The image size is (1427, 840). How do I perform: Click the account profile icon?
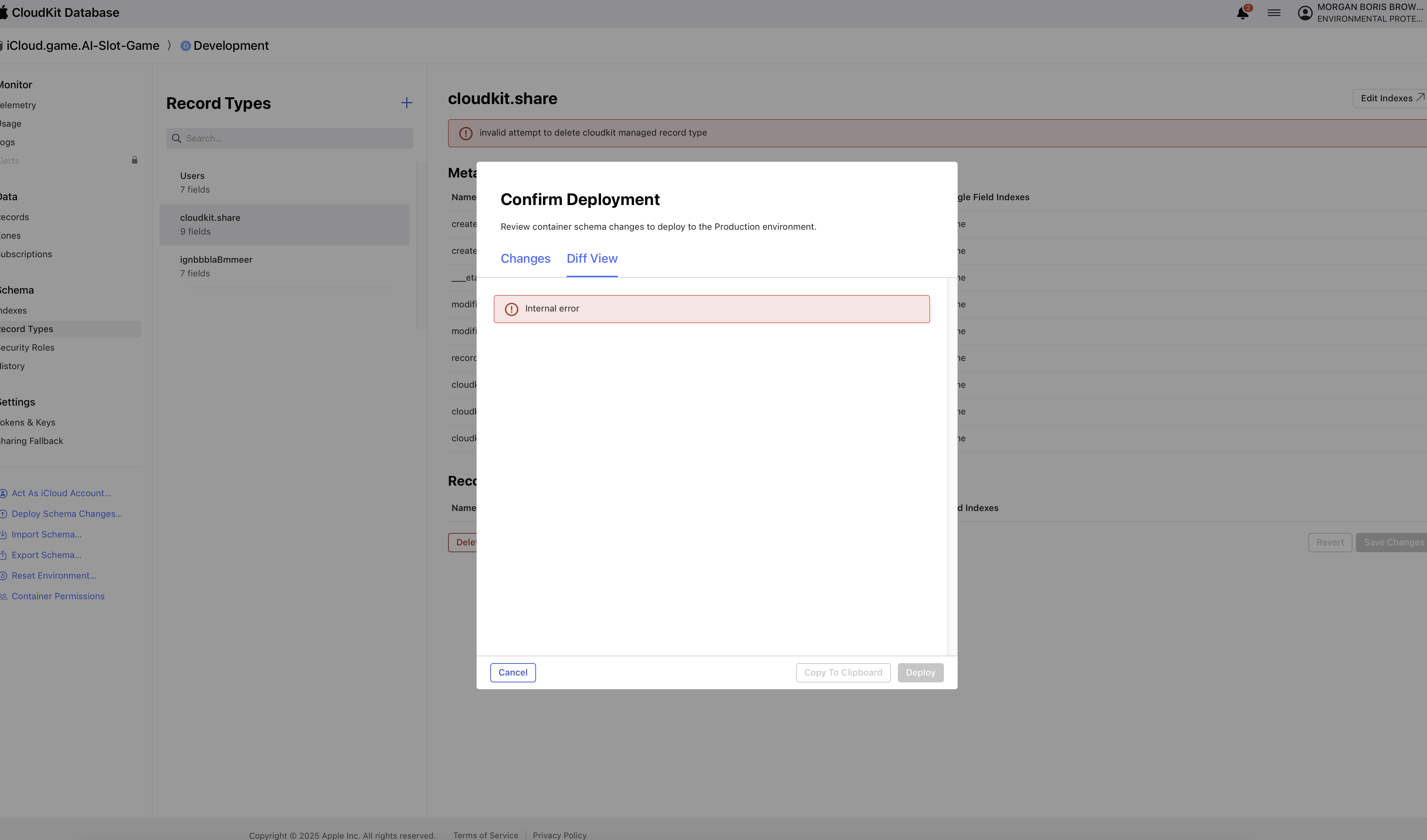(1305, 12)
